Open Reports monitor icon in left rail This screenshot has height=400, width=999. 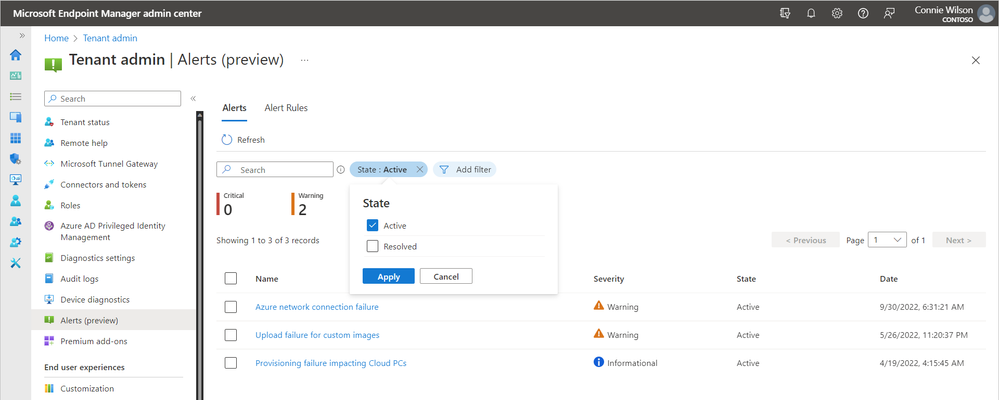16,180
